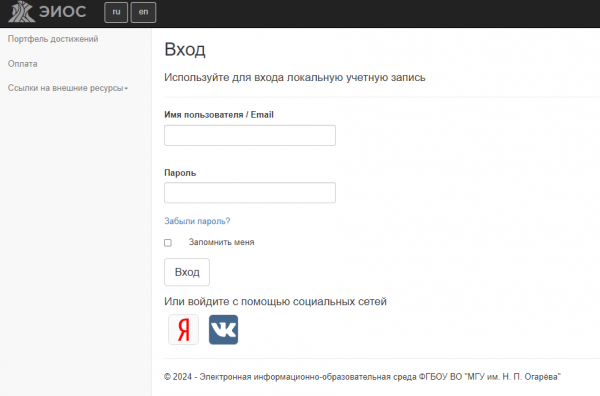Open Оплата in the sidebar
The width and height of the screenshot is (600, 396).
coord(23,64)
